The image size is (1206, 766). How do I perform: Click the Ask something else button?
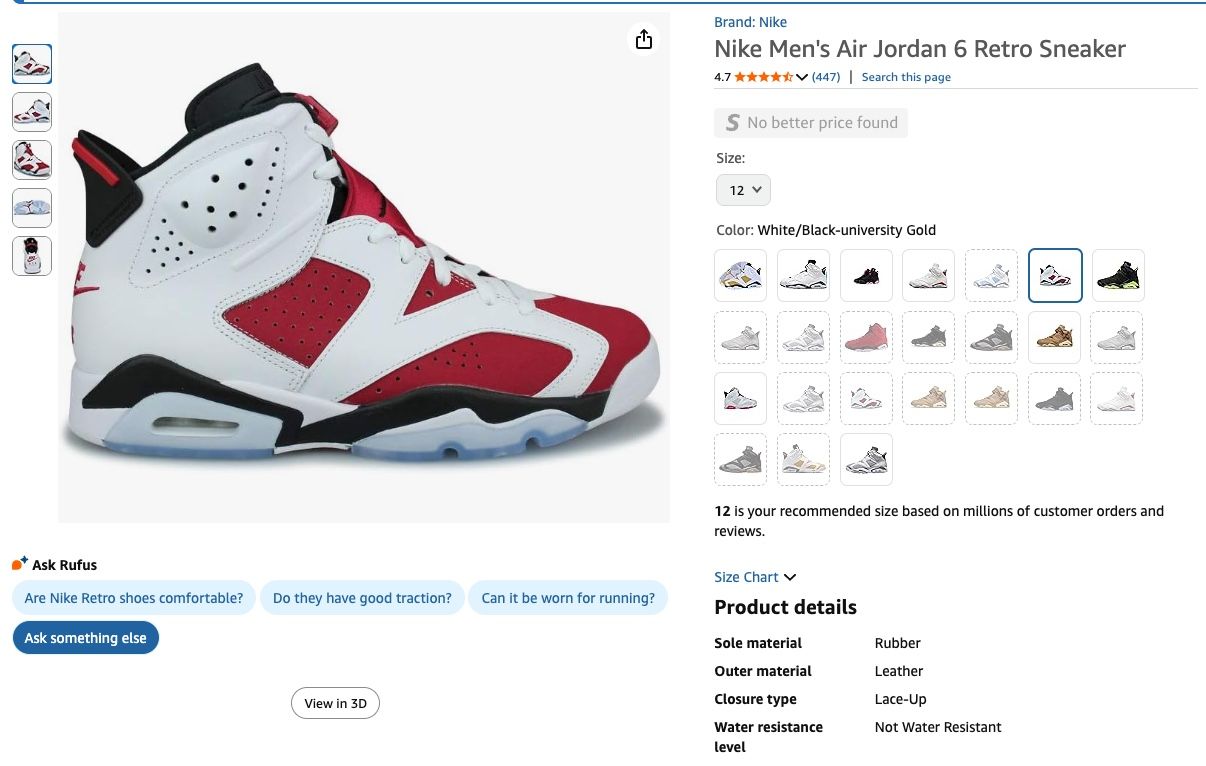(86, 637)
